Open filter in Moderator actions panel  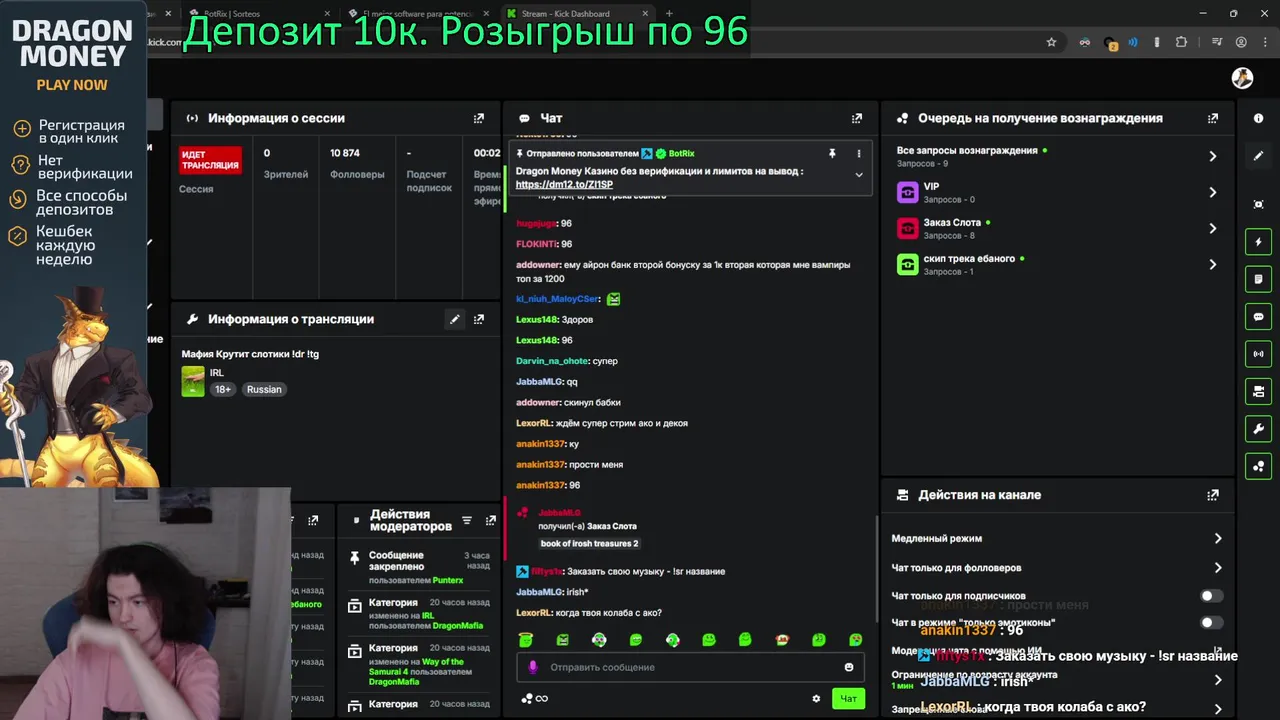click(466, 520)
